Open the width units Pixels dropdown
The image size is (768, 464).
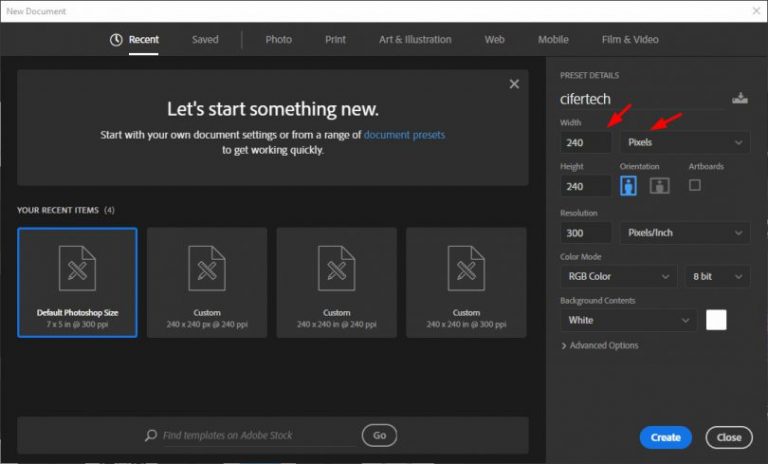(685, 142)
